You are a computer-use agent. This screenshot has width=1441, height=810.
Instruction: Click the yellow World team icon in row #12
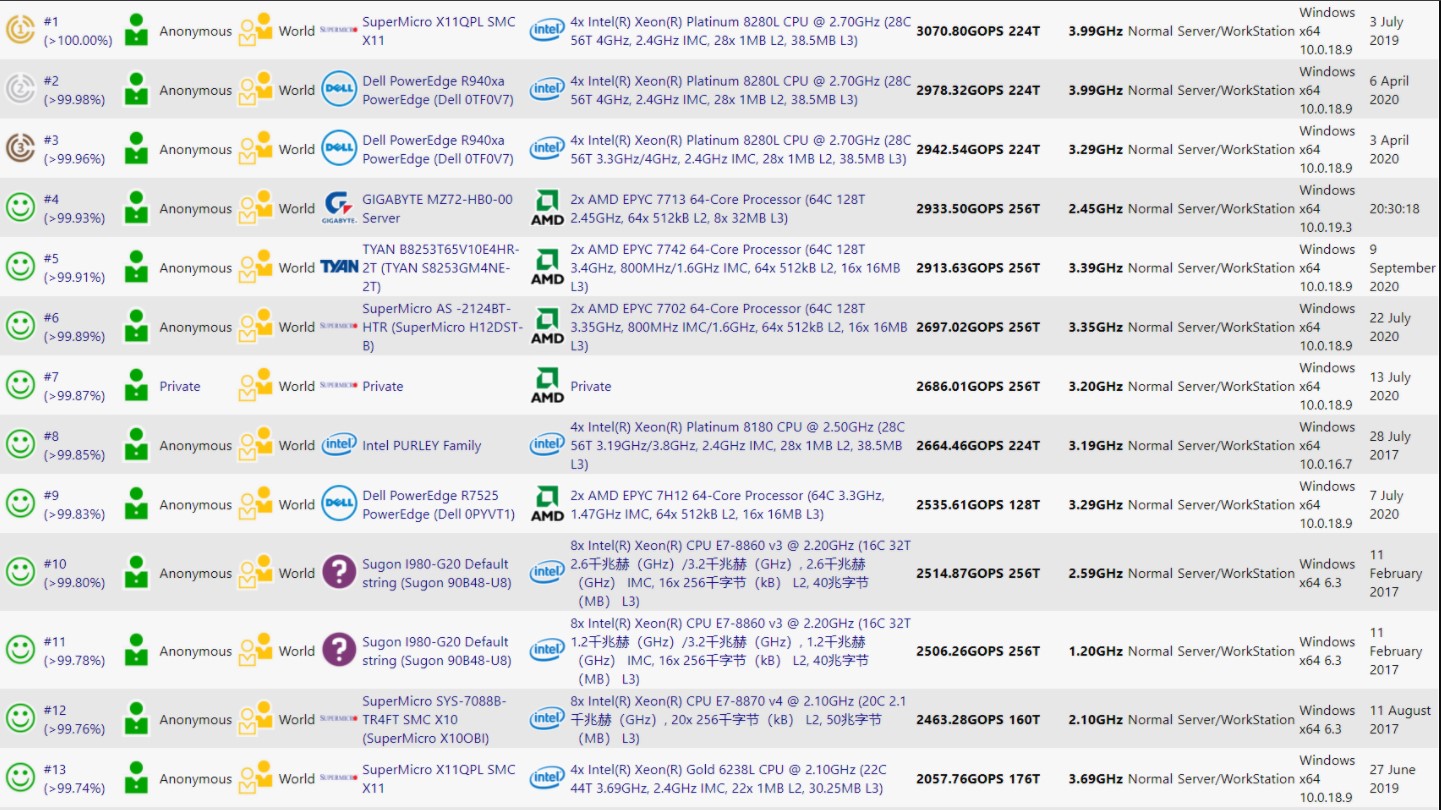coord(255,719)
